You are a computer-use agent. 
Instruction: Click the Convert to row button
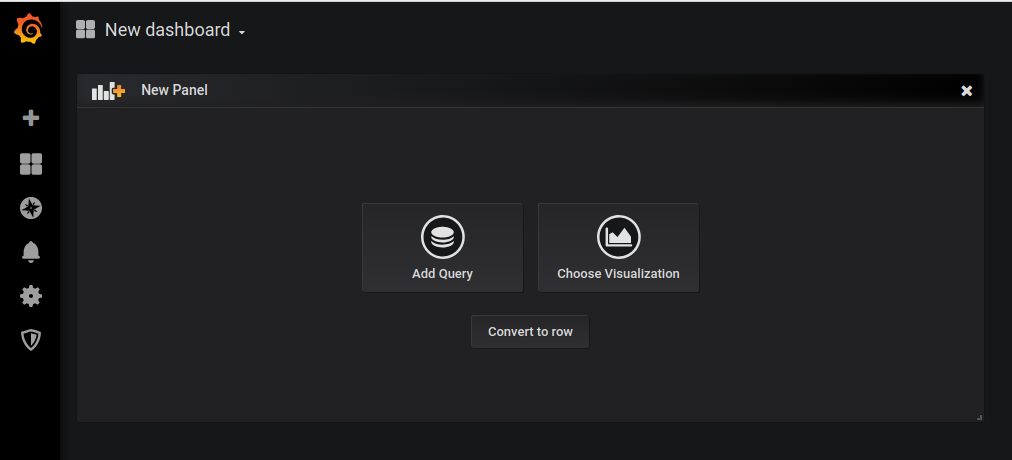click(x=530, y=332)
